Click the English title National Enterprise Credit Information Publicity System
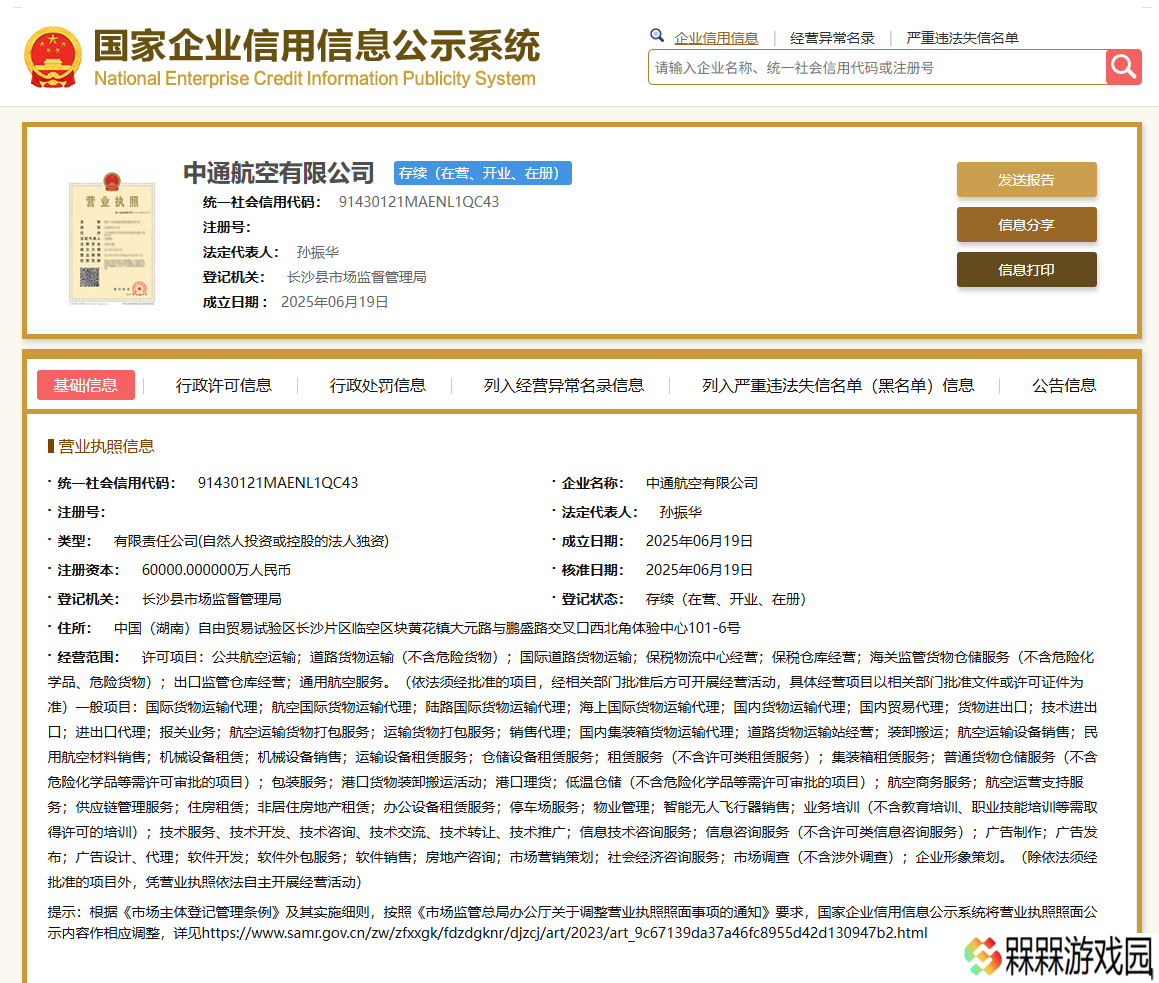The width and height of the screenshot is (1159, 983). point(315,78)
